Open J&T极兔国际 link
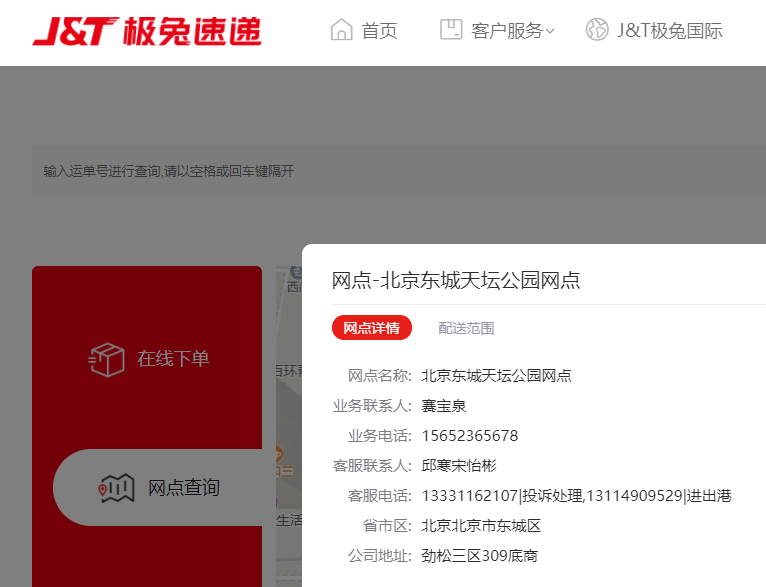The height and width of the screenshot is (587, 766). point(669,31)
